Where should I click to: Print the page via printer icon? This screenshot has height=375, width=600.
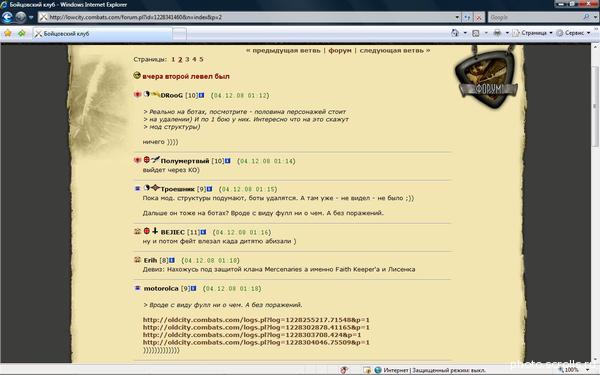[497, 33]
